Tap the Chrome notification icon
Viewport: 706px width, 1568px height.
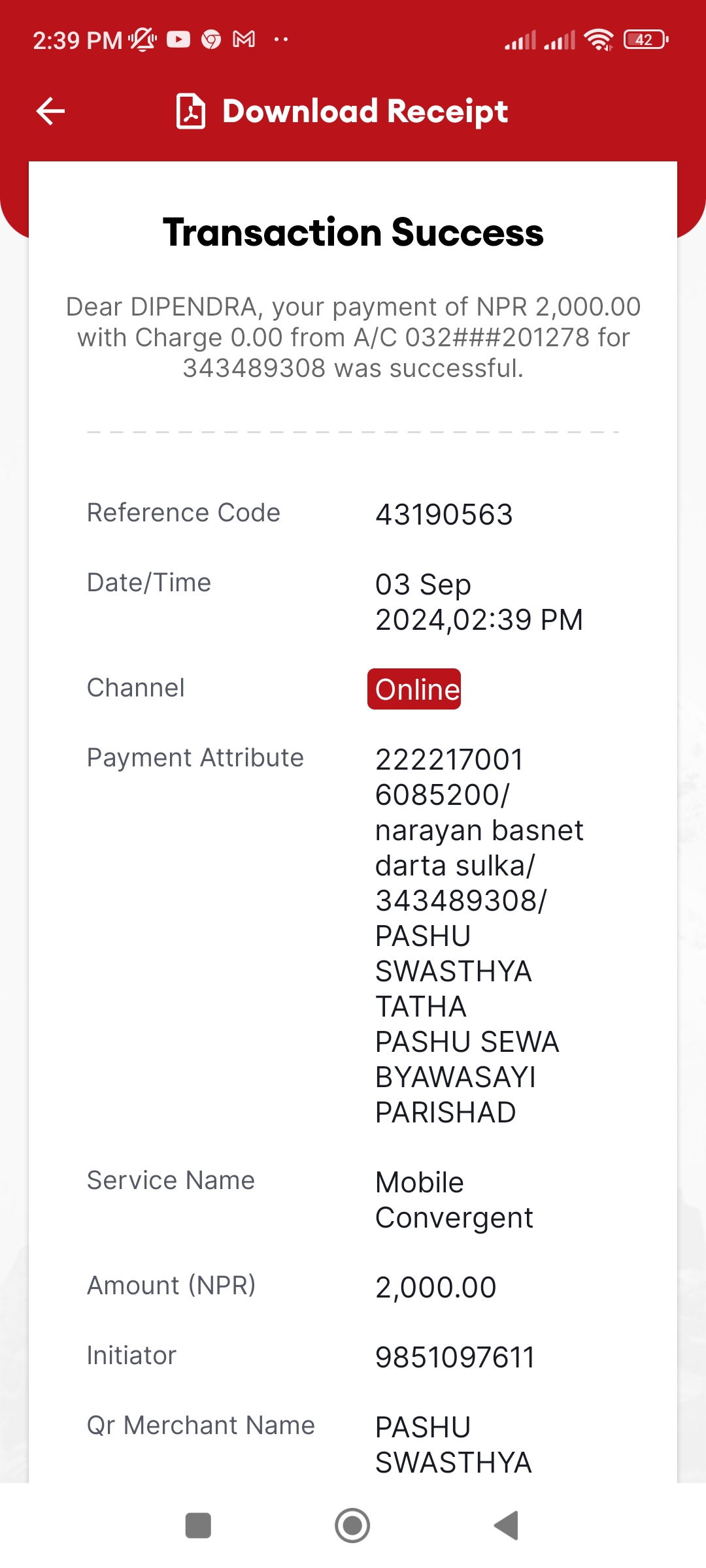[x=211, y=40]
